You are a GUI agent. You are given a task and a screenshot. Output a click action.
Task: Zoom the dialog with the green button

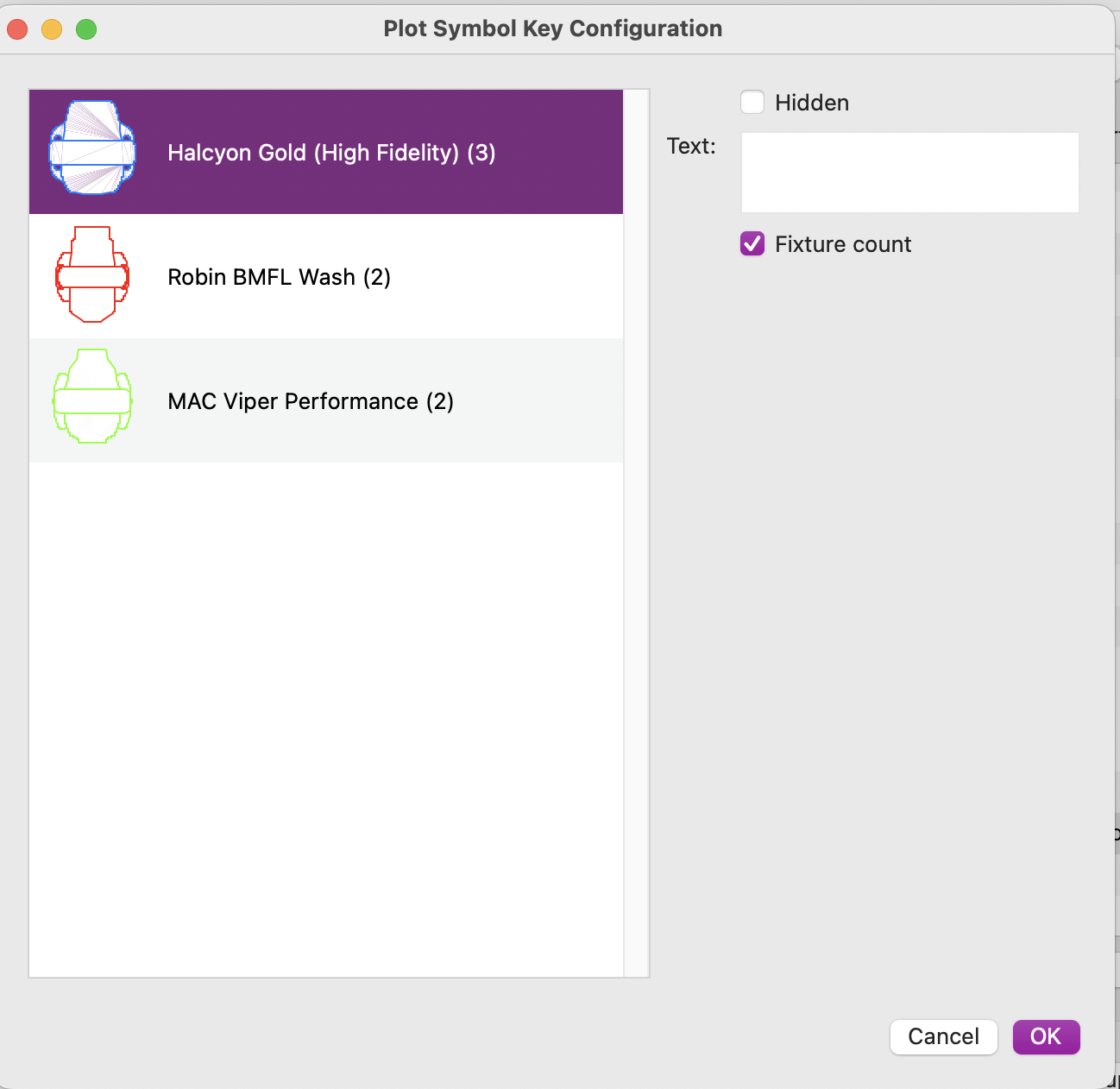coord(86,29)
